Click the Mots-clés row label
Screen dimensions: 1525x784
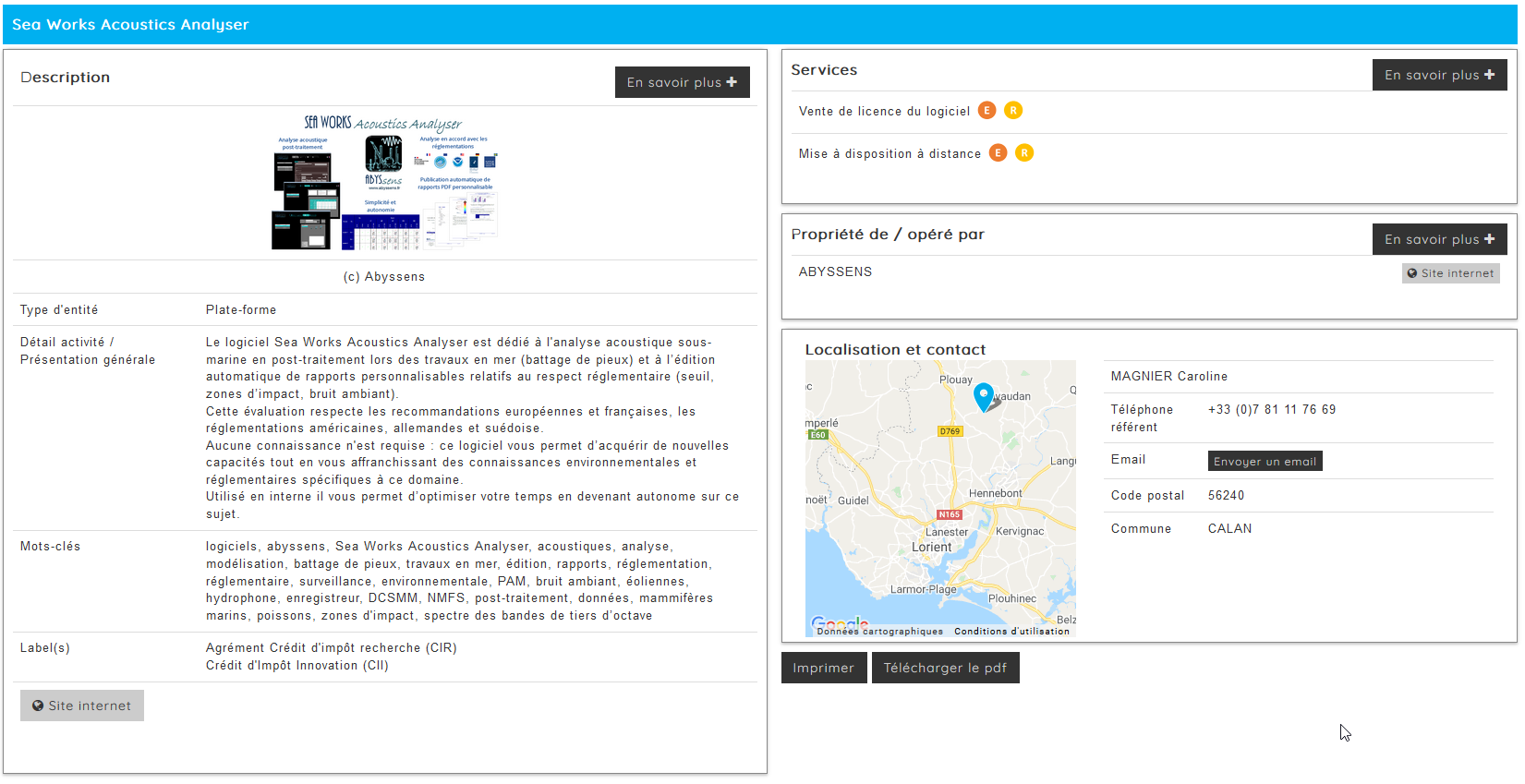(x=50, y=546)
